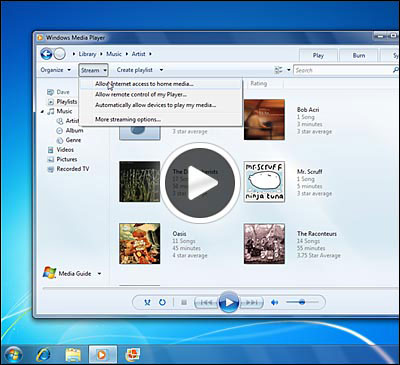Click the Oasis album thumbnail

(x=140, y=244)
